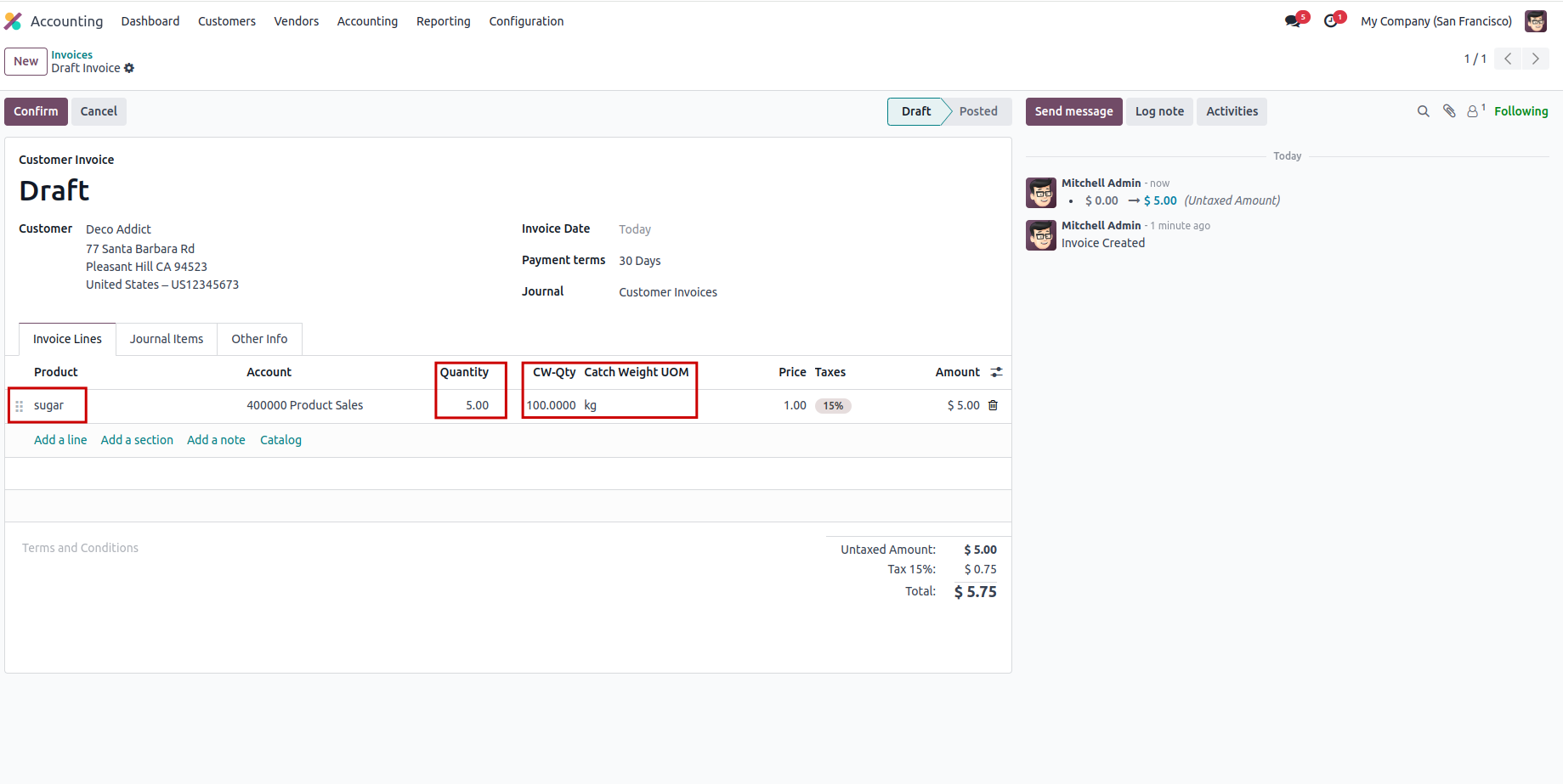Create a New invoice
1563x784 pixels.
click(x=25, y=61)
